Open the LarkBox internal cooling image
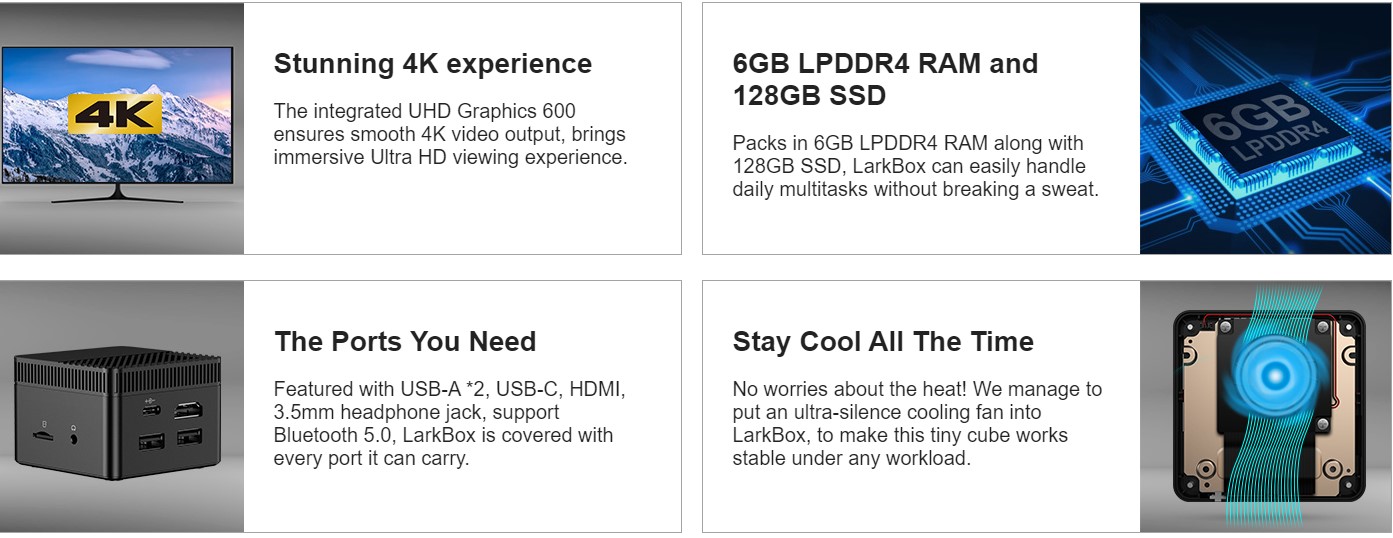The width and height of the screenshot is (1393, 538). pyautogui.click(x=1265, y=406)
